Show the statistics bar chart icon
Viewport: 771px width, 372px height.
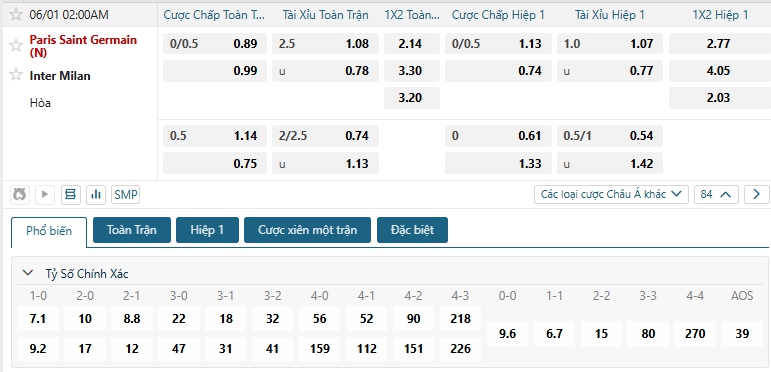point(96,195)
